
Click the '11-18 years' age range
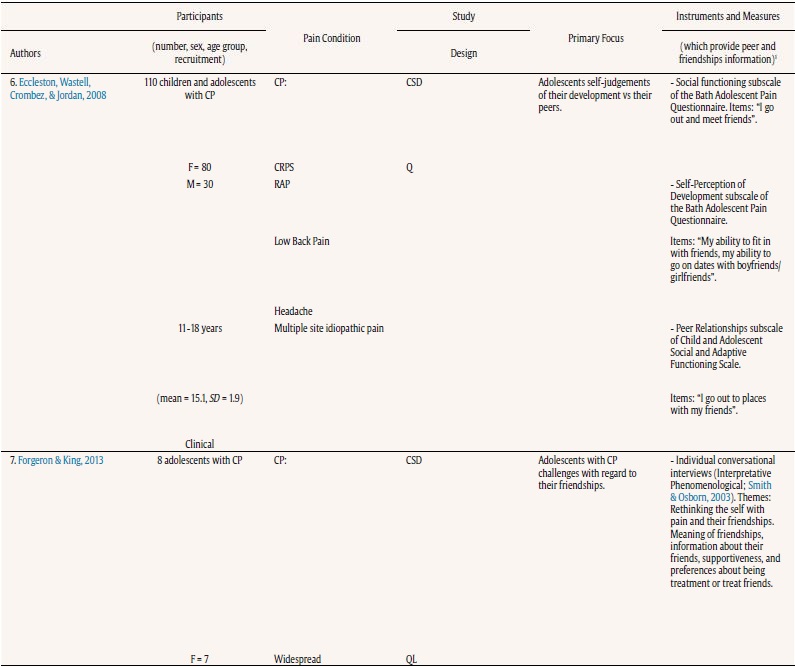point(201,329)
